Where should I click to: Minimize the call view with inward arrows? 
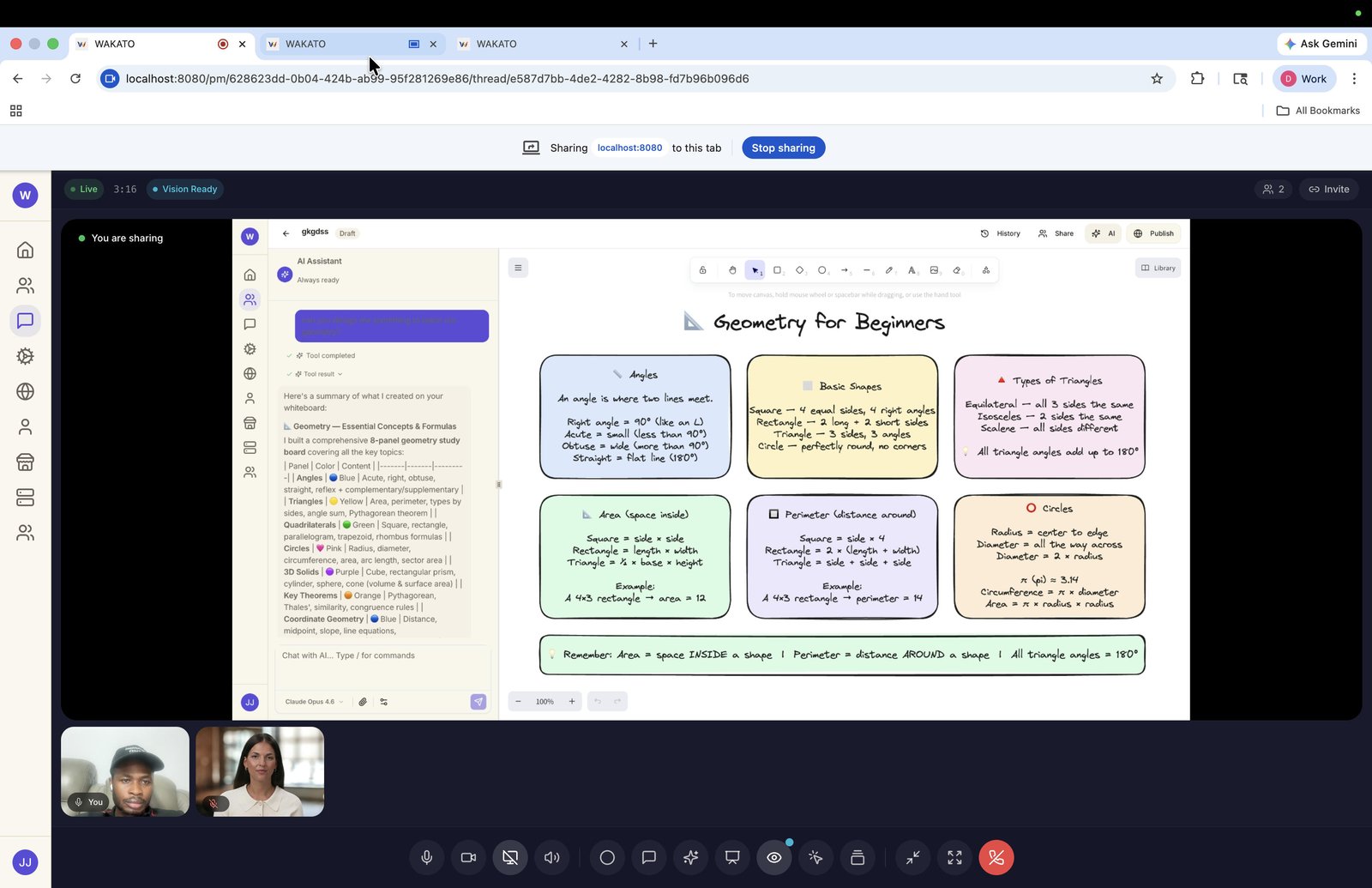[913, 857]
